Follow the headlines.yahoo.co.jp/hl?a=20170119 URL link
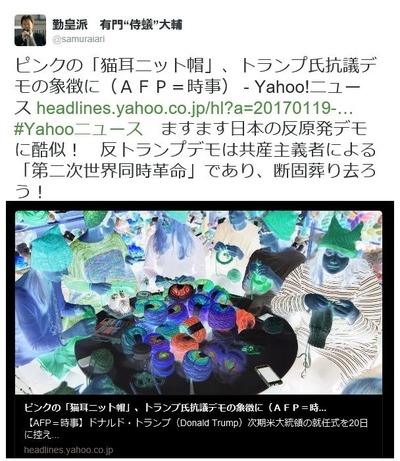The width and height of the screenshot is (400, 461). coord(194,108)
